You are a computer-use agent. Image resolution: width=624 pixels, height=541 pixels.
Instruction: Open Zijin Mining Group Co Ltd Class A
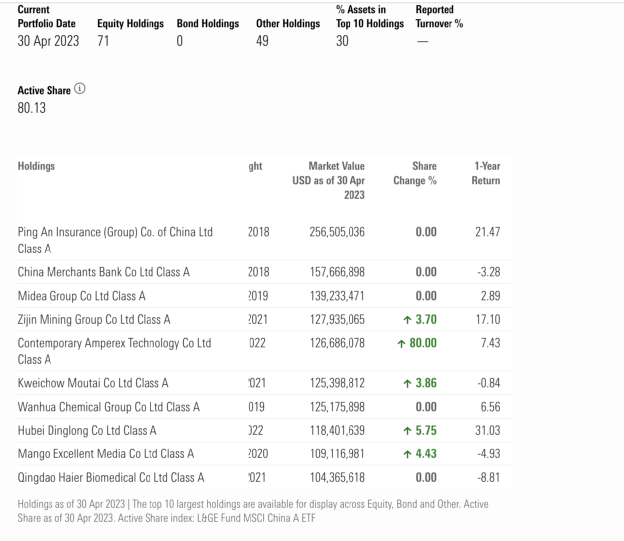click(x=94, y=319)
